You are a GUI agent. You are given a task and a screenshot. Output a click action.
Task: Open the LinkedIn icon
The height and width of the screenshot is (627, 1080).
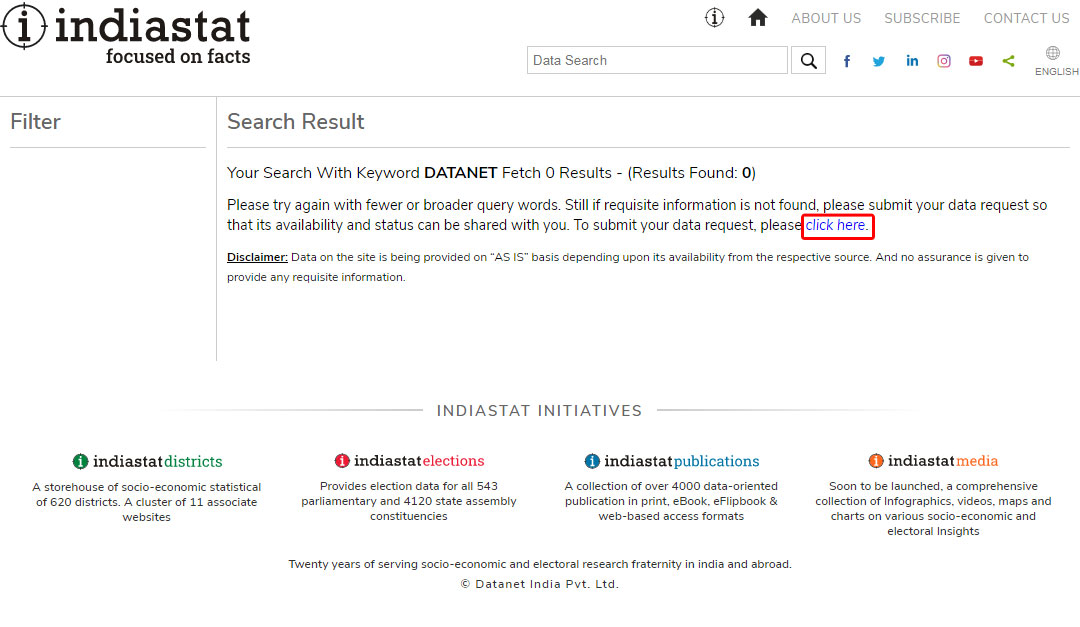(912, 61)
